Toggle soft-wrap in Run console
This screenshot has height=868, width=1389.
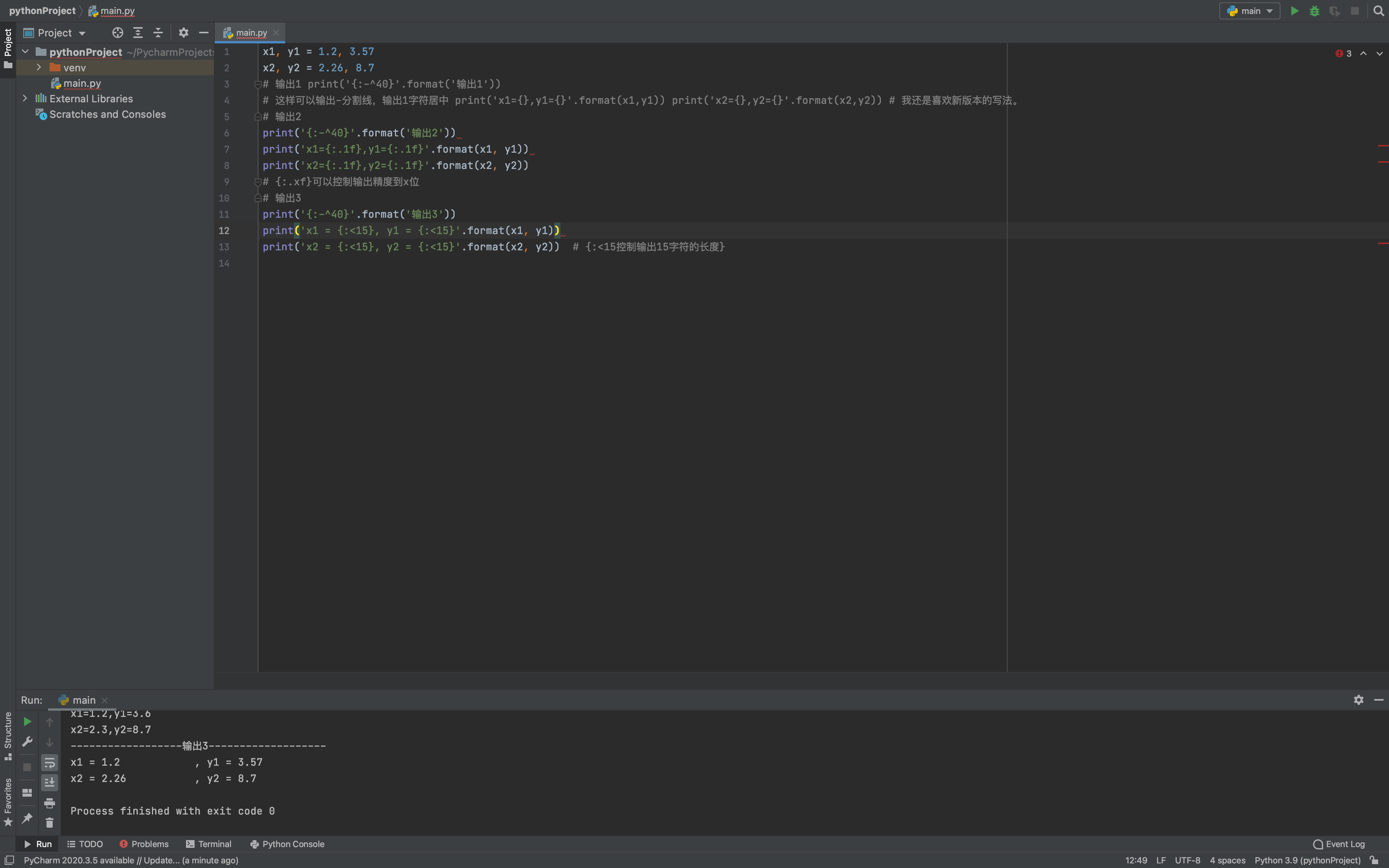(49, 762)
